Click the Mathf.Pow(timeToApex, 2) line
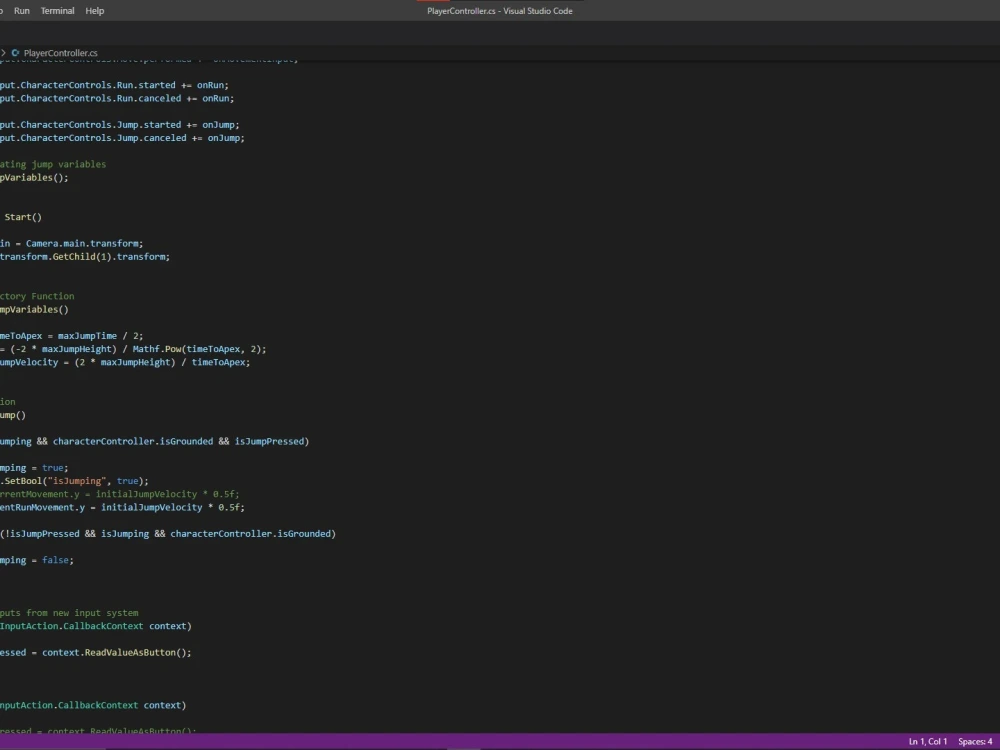This screenshot has height=750, width=1000. pyautogui.click(x=133, y=349)
